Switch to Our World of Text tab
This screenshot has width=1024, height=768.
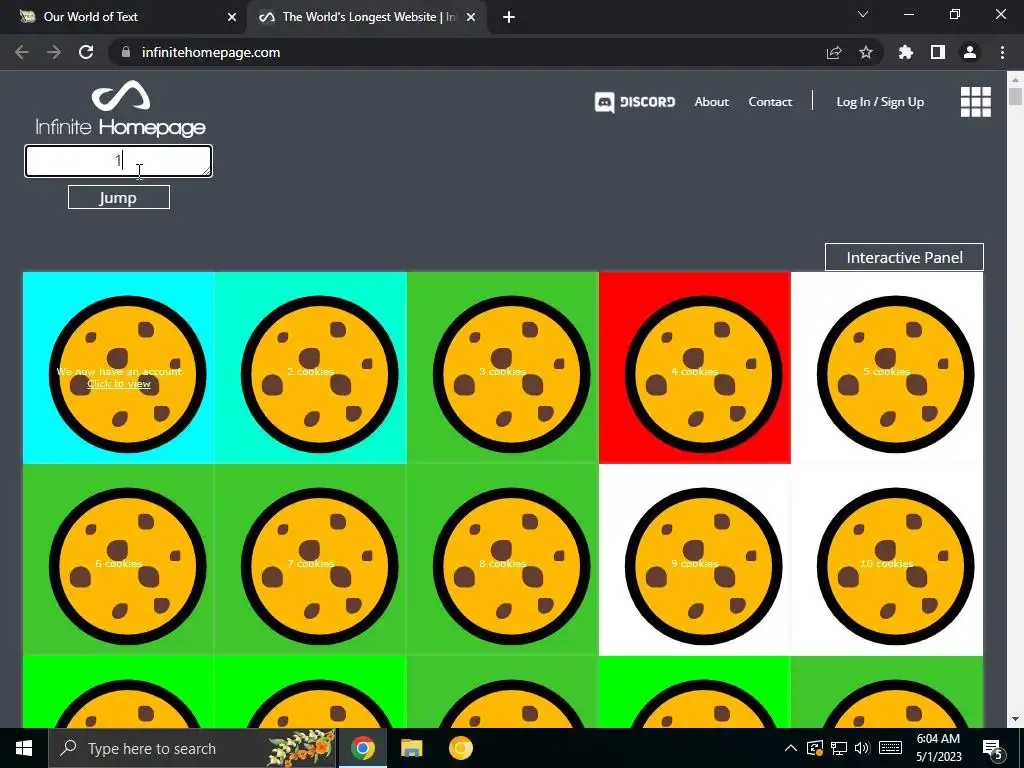pos(124,17)
